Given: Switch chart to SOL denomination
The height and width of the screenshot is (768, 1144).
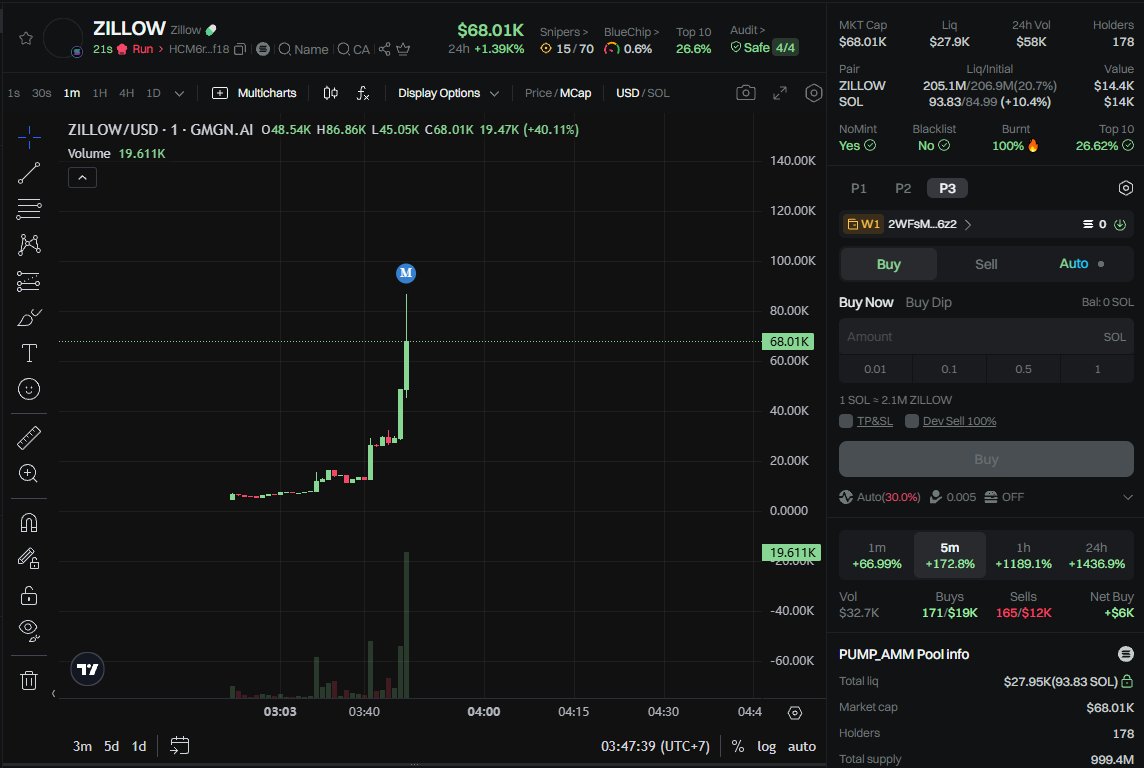Looking at the screenshot, I should (658, 93).
